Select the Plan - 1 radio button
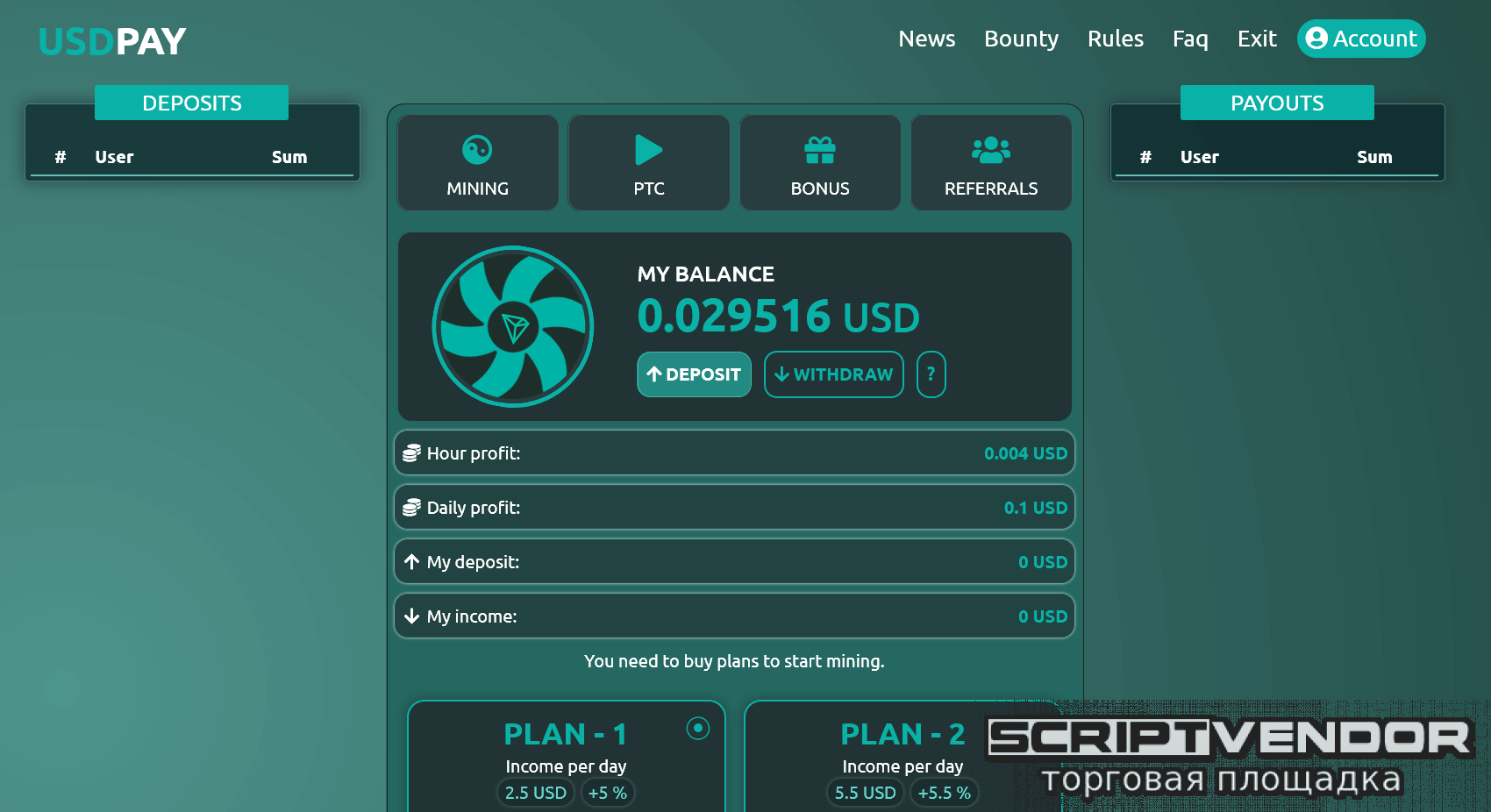The image size is (1491, 812). [x=698, y=728]
